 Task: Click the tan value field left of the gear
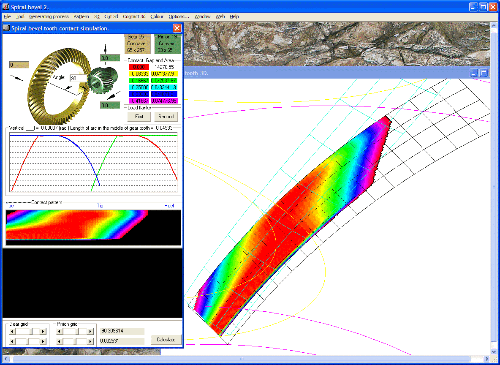pyautogui.click(x=19, y=65)
